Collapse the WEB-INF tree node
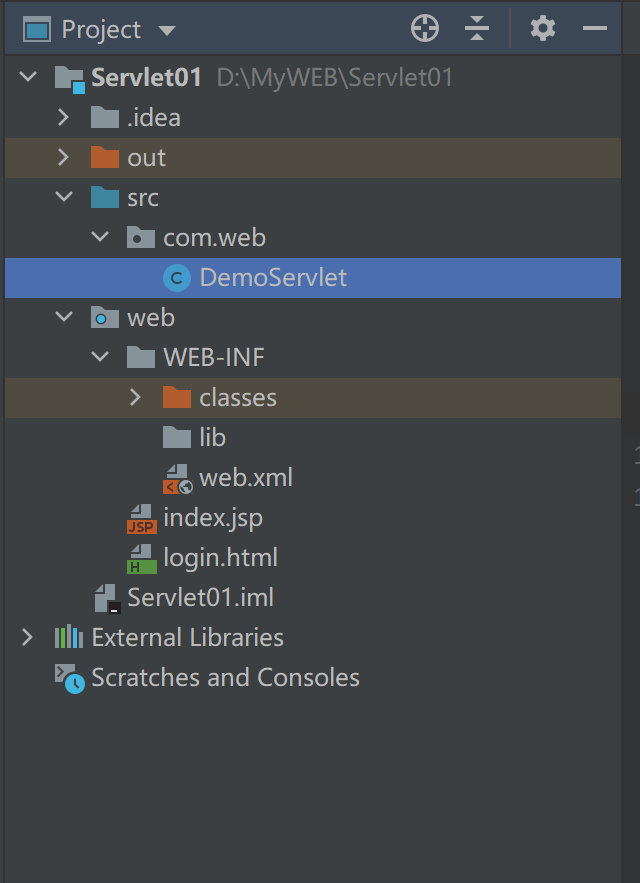 point(100,357)
